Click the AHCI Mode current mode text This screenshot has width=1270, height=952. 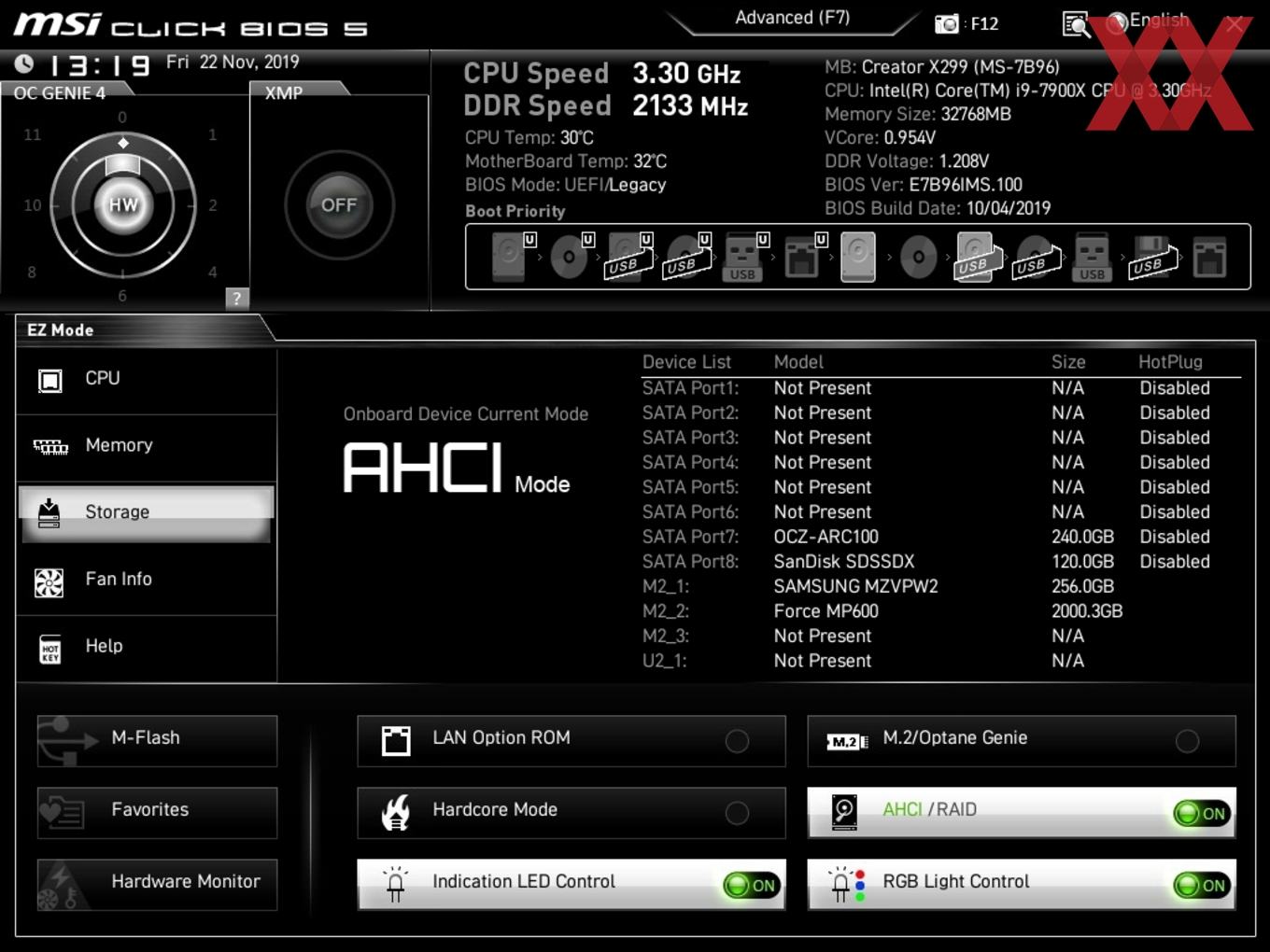click(x=457, y=469)
